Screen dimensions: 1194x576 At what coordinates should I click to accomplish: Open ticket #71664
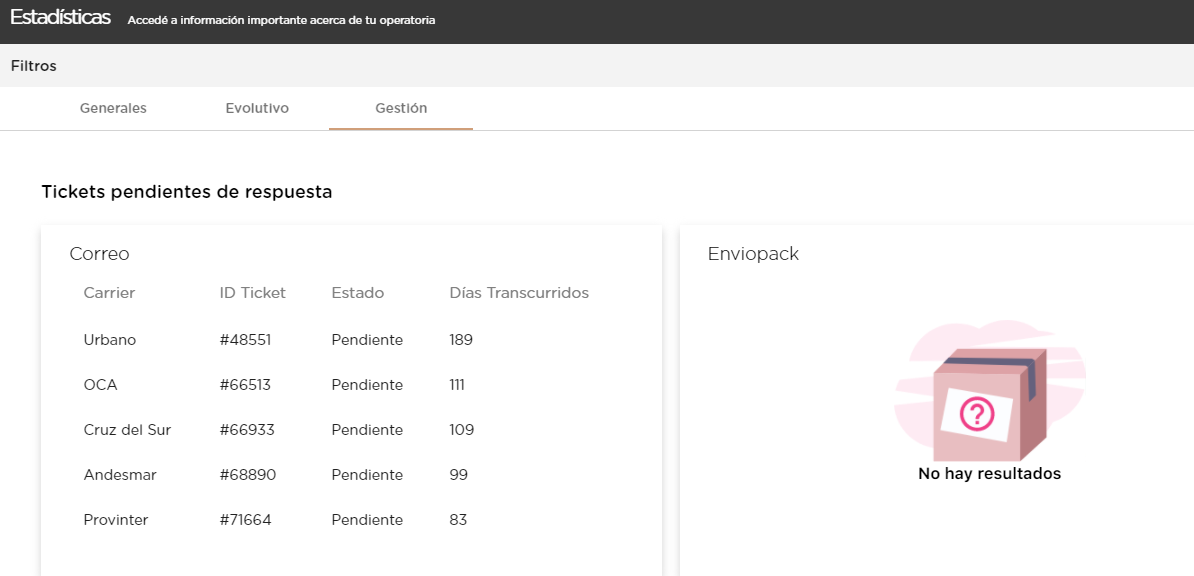pyautogui.click(x=245, y=520)
